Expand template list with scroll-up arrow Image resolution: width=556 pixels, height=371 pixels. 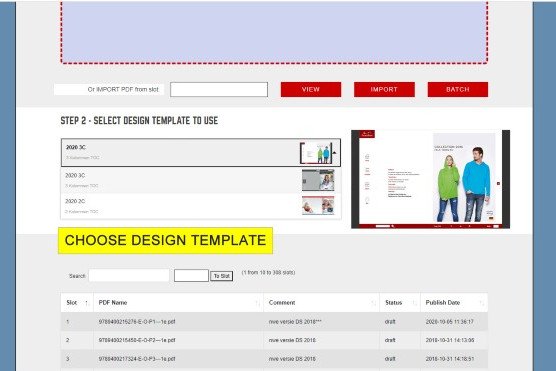(334, 153)
